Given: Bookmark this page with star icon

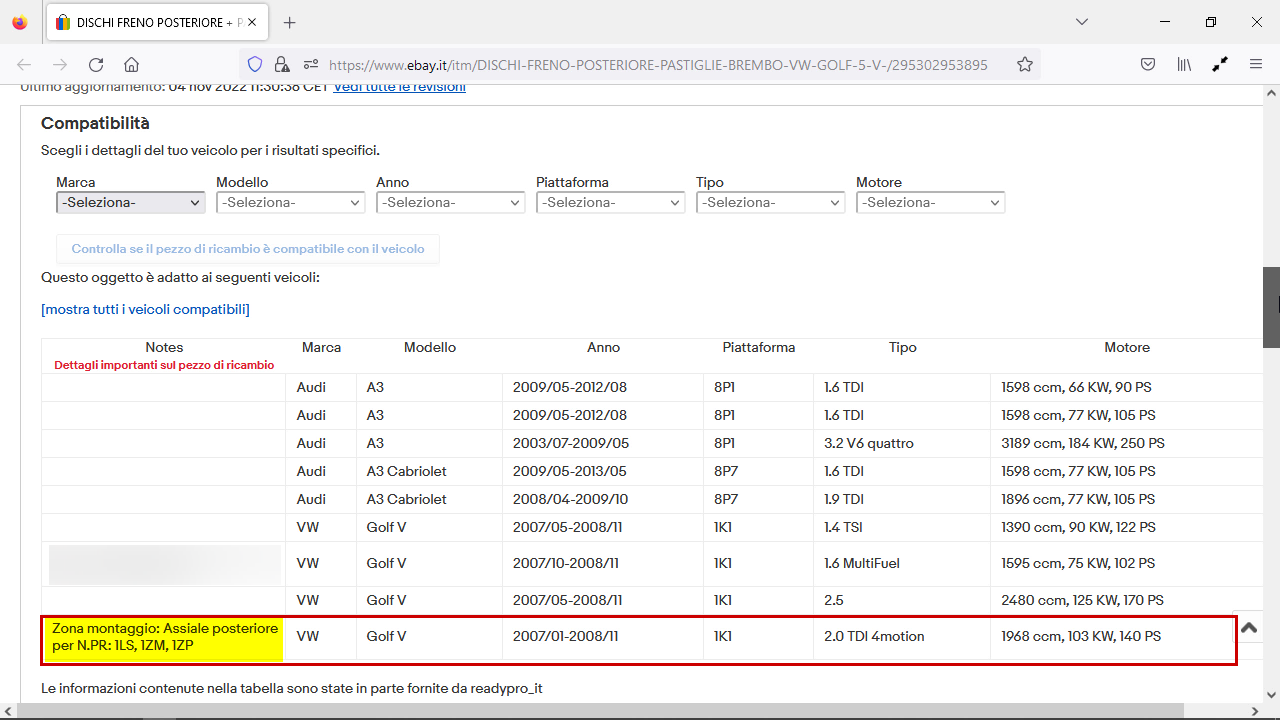Looking at the screenshot, I should [x=1025, y=64].
